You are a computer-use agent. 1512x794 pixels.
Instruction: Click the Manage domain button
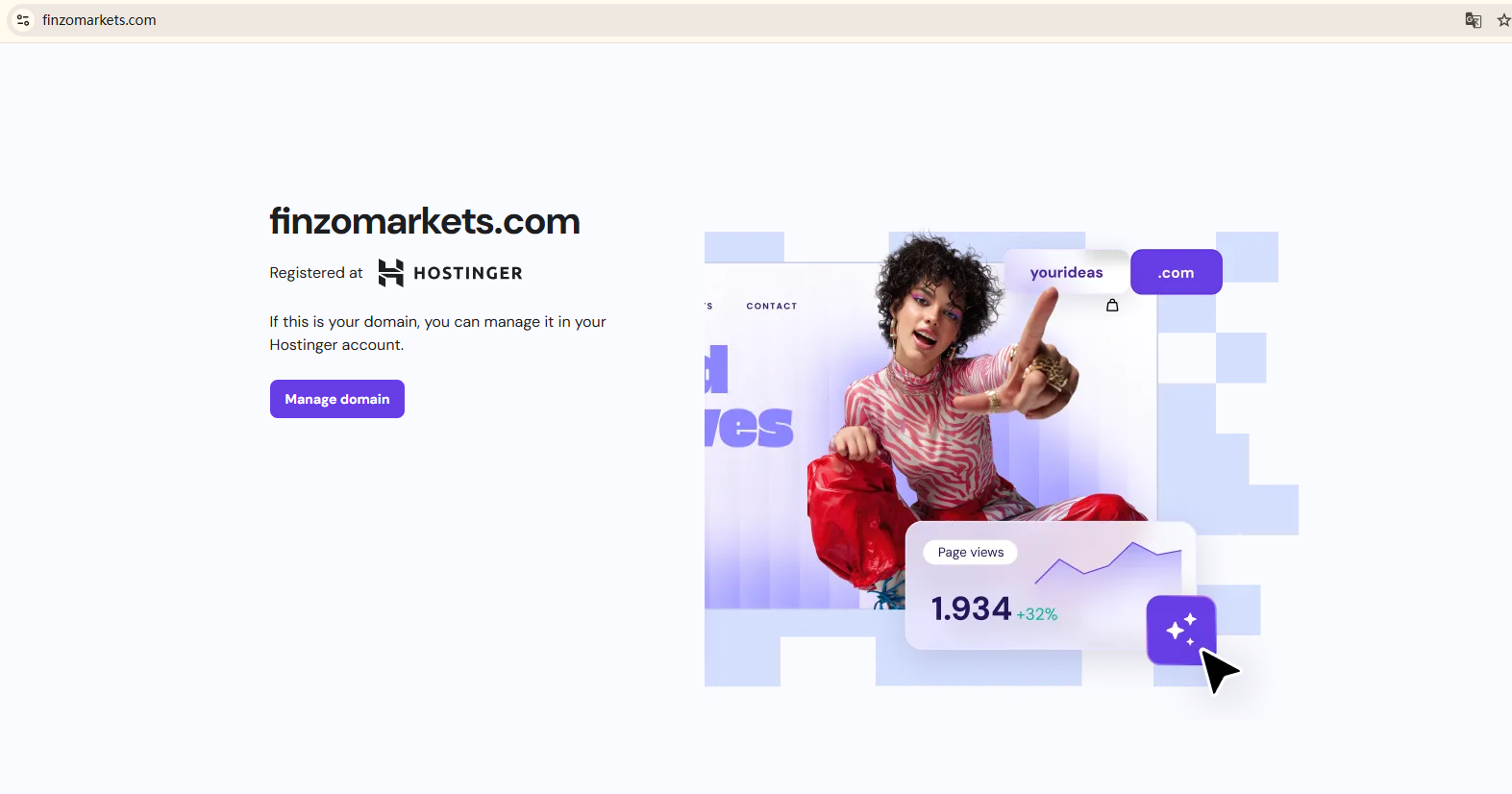[x=337, y=399]
